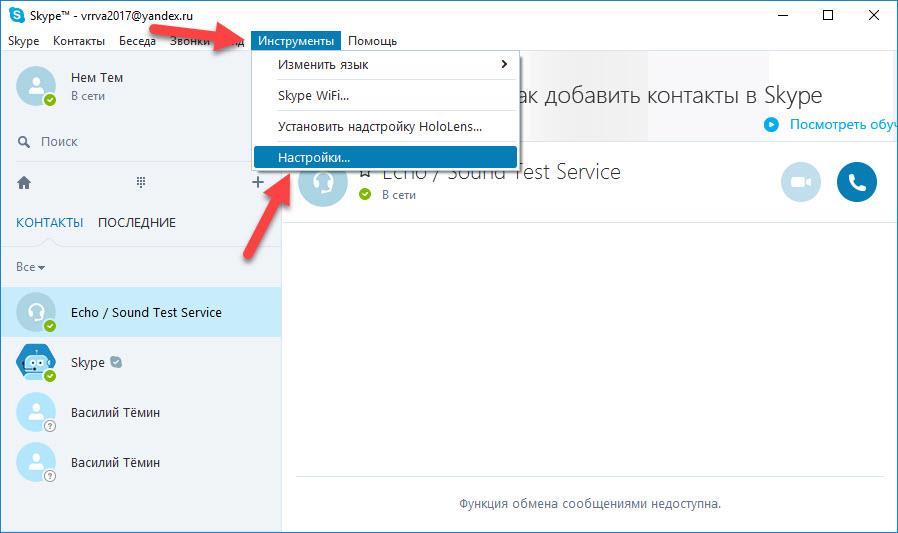
Task: Open the Контакты menu
Action: pos(78,41)
